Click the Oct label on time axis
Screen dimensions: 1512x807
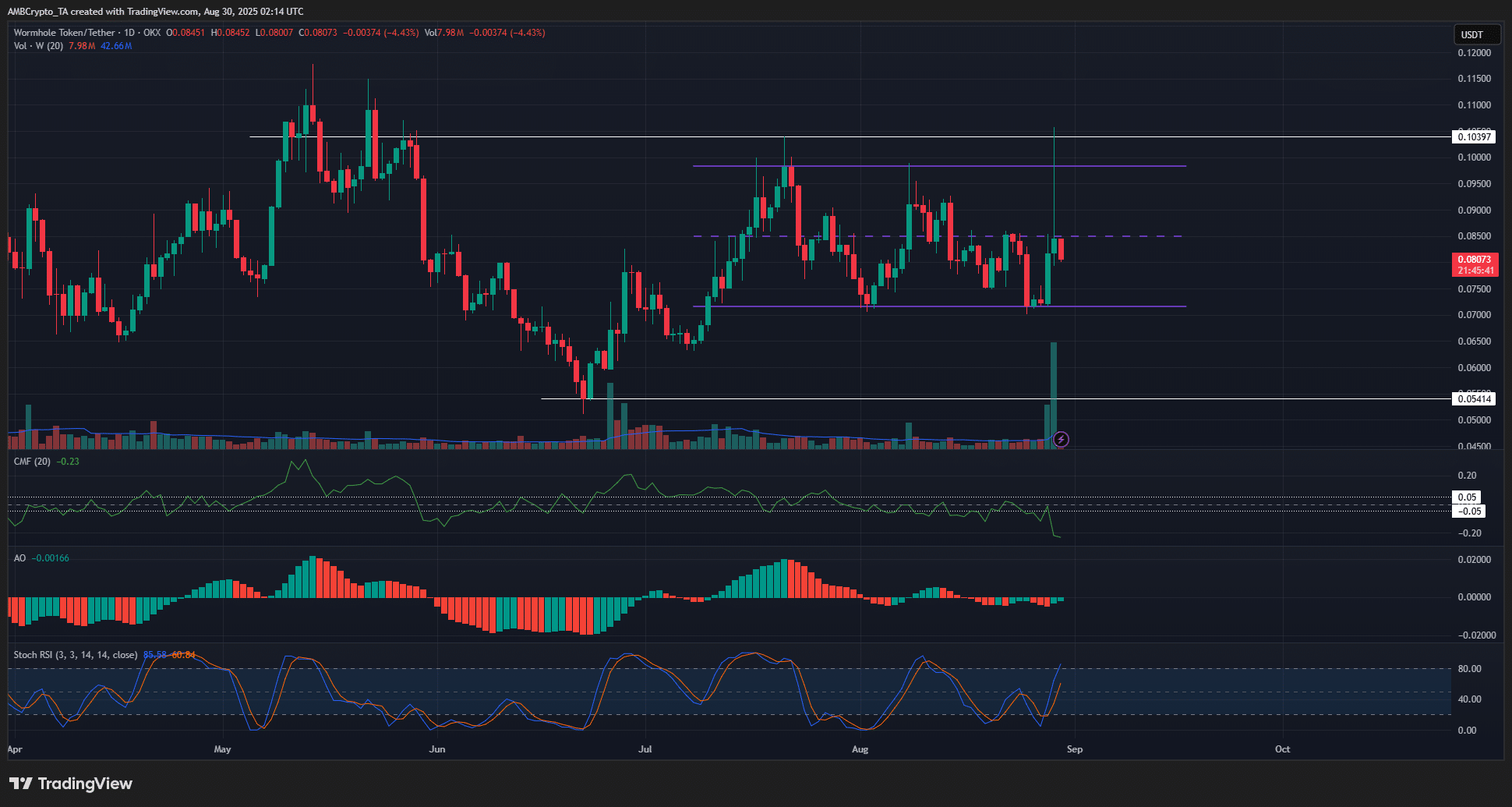[x=1282, y=749]
